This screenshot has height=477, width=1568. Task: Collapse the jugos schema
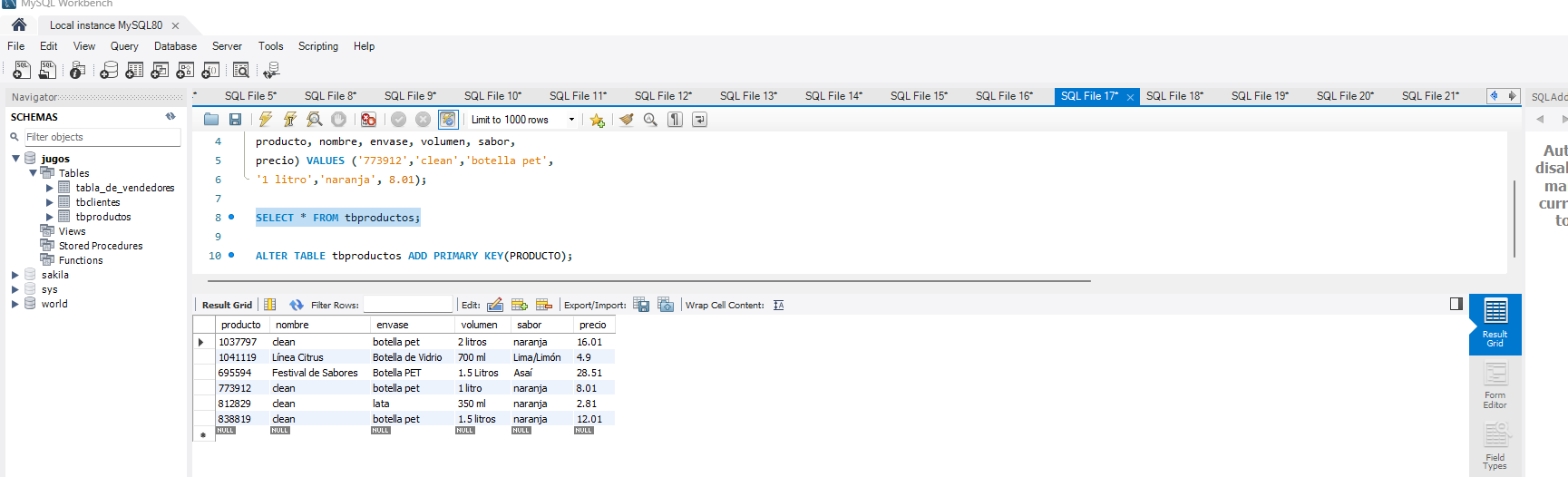(15, 159)
